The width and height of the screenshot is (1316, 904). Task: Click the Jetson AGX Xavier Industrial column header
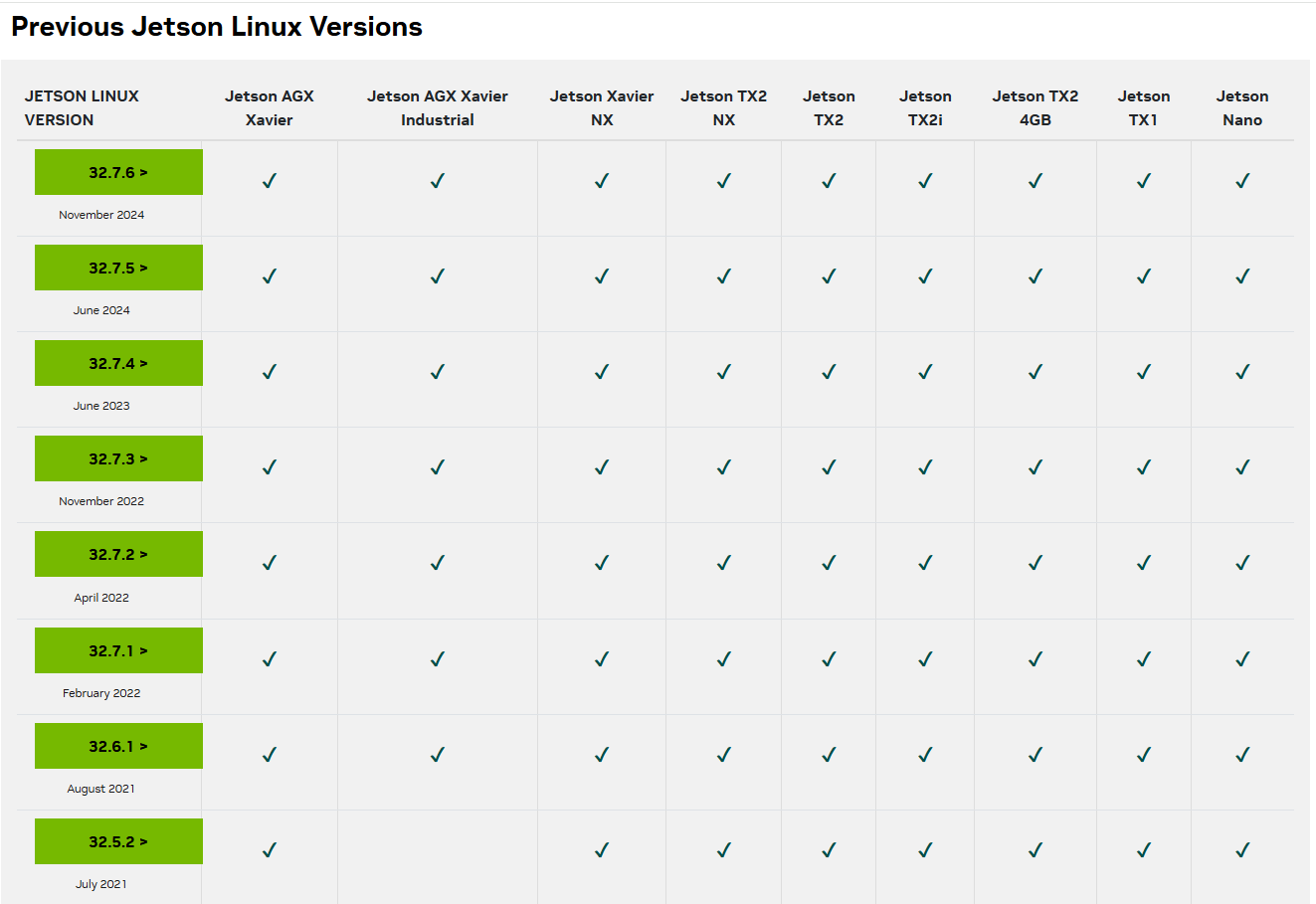coord(438,107)
